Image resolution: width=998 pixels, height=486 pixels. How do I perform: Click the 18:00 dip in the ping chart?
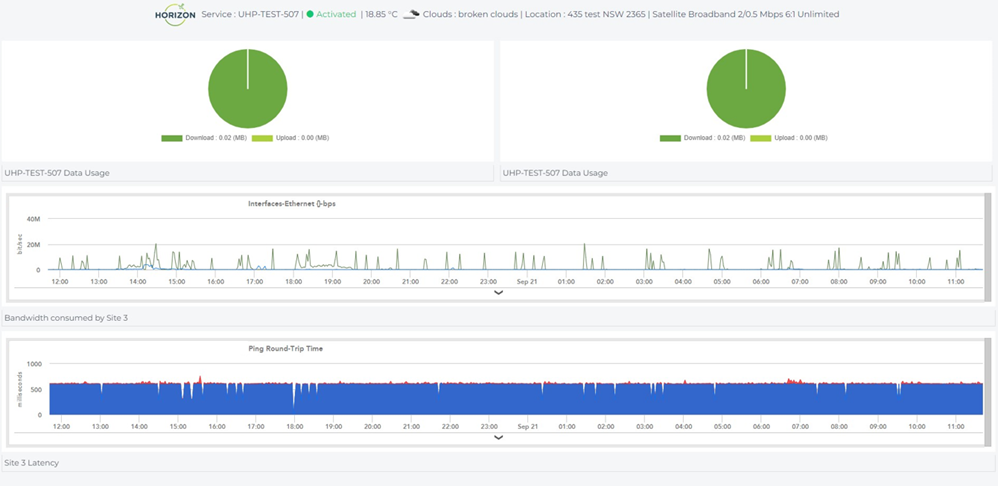[293, 396]
